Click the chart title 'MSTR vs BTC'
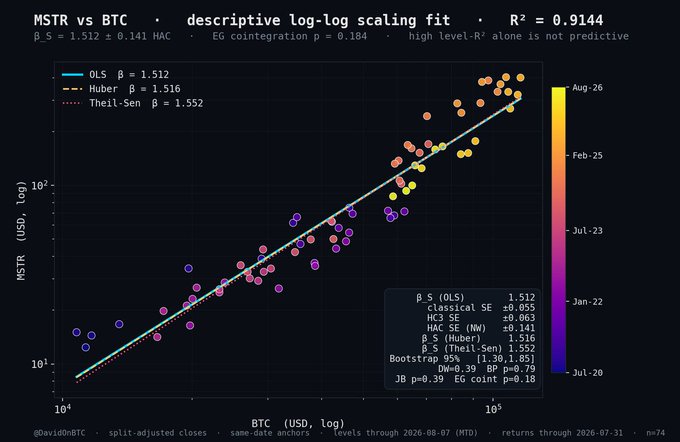Image resolution: width=680 pixels, height=442 pixels. [81, 20]
